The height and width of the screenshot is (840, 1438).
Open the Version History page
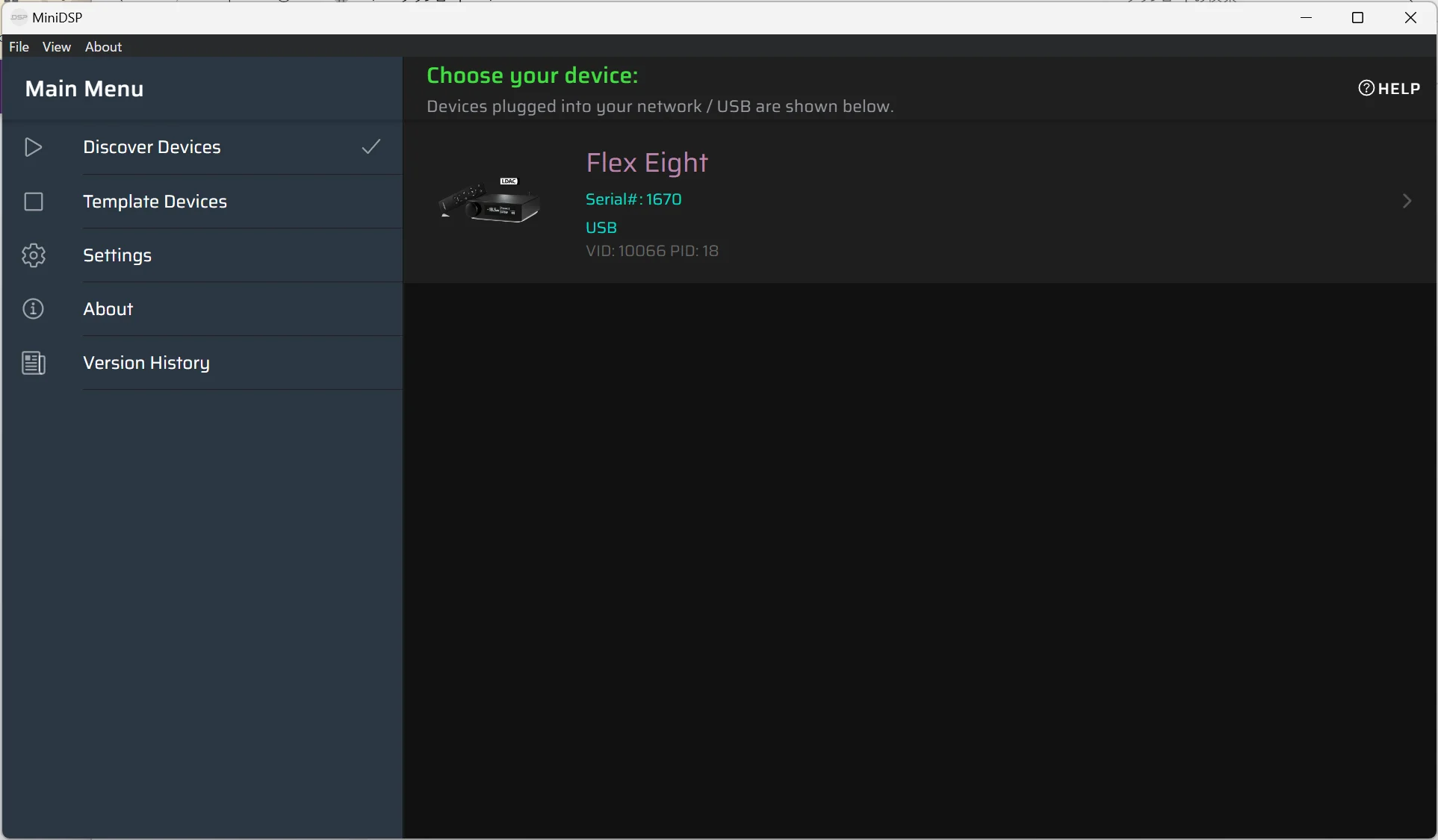coord(146,363)
